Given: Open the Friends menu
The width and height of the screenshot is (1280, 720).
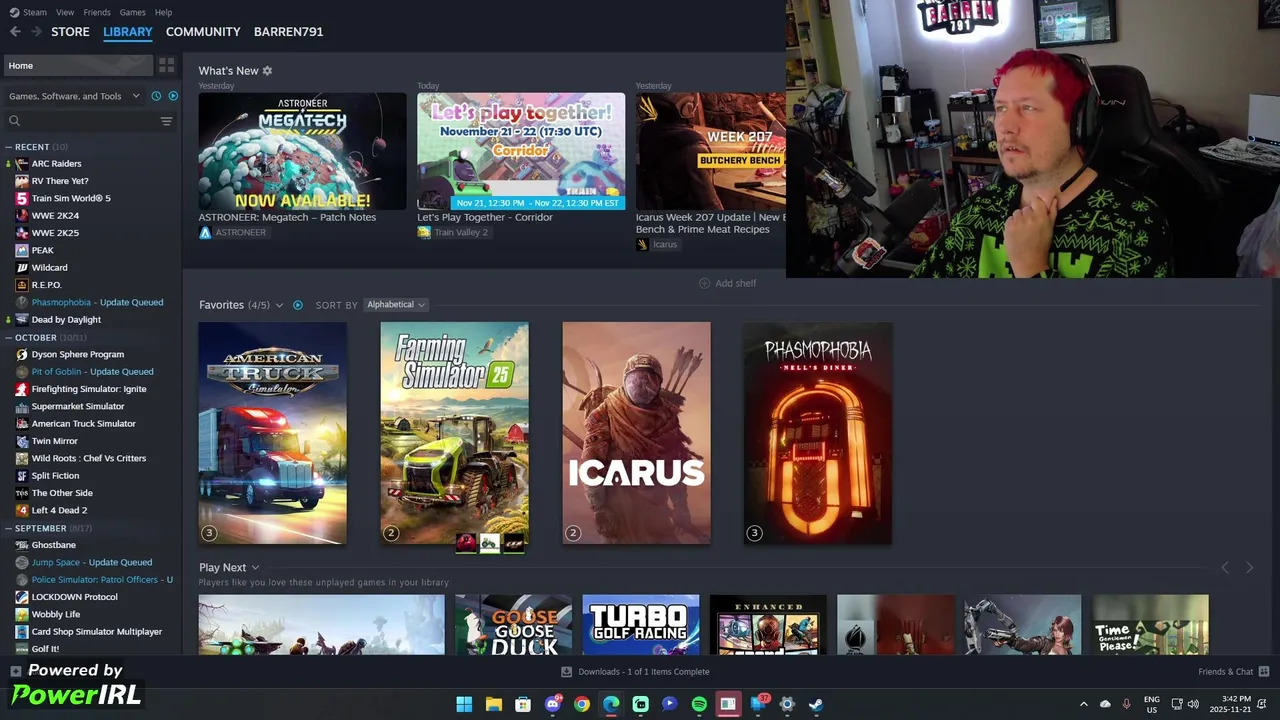Looking at the screenshot, I should pyautogui.click(x=97, y=12).
